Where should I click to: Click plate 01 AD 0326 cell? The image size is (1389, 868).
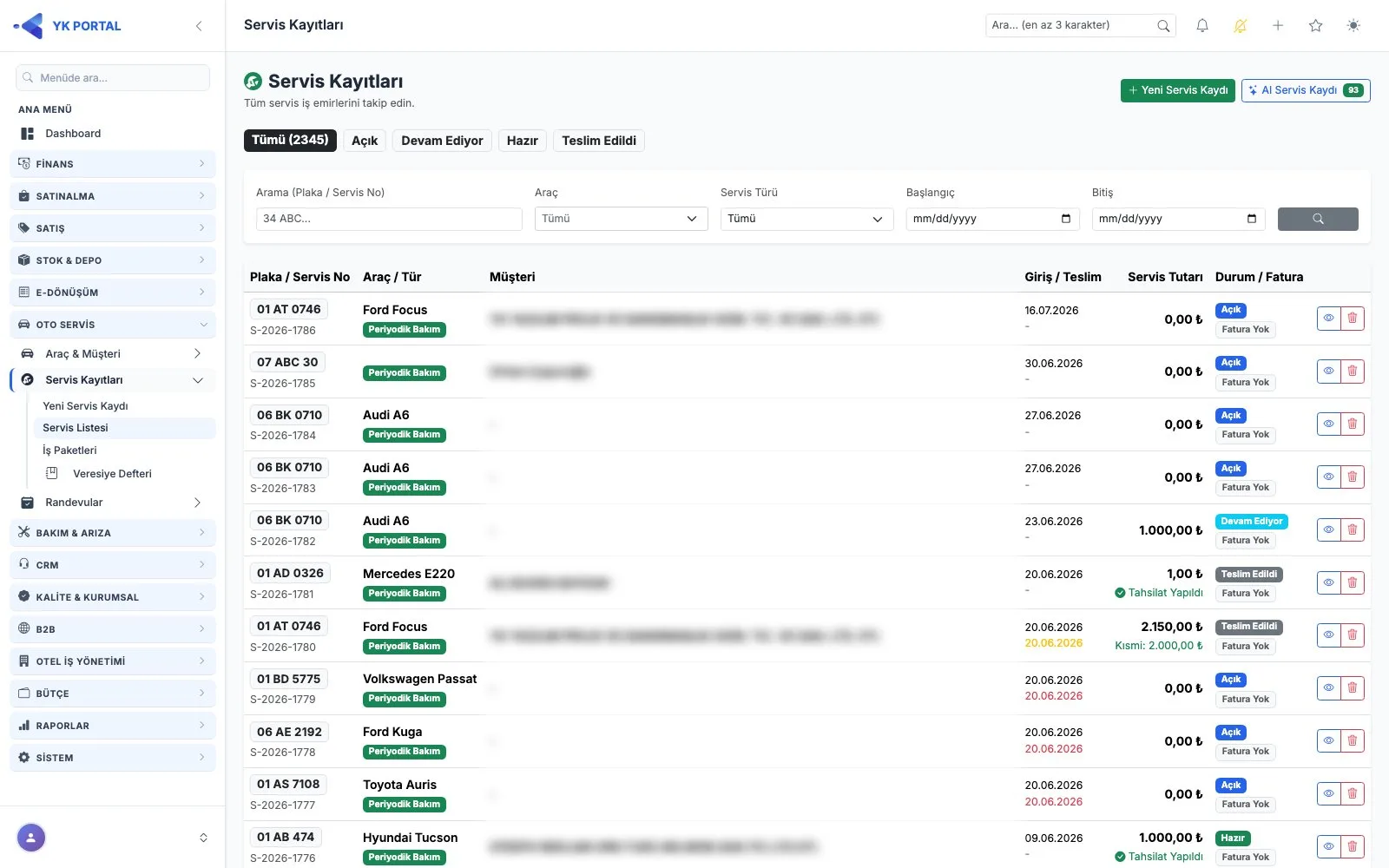pyautogui.click(x=290, y=573)
